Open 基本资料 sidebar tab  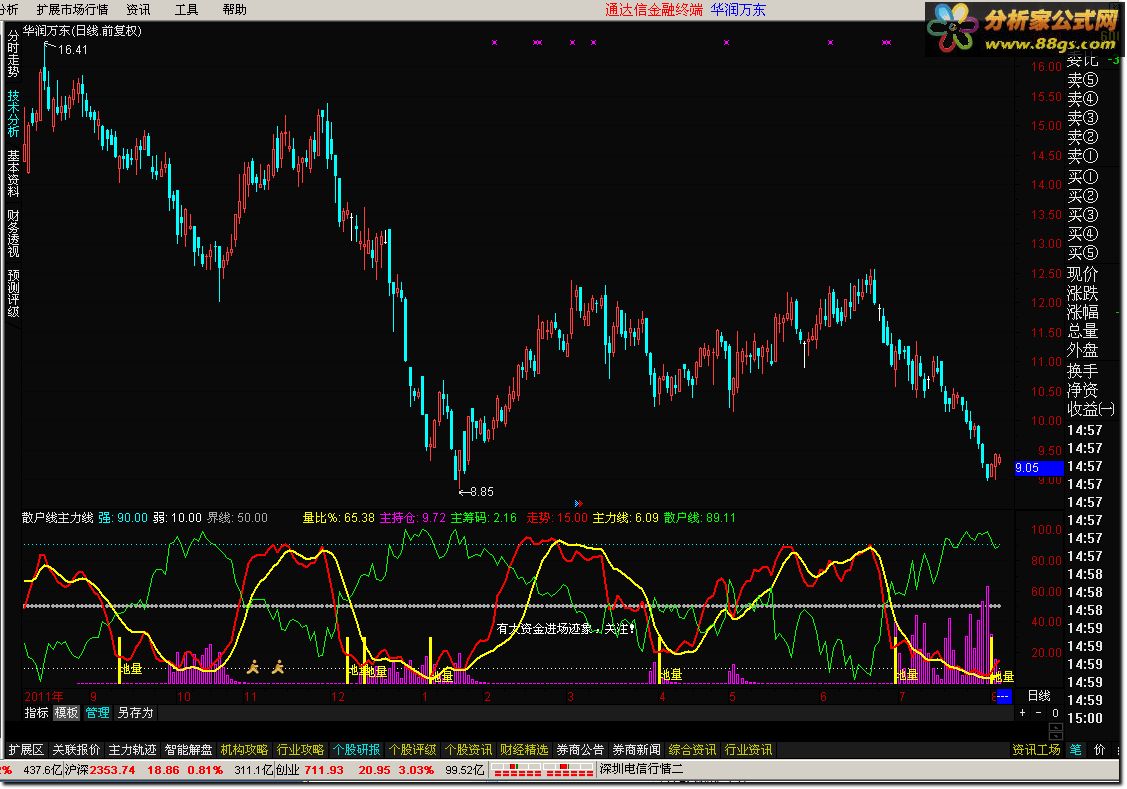click(x=13, y=173)
